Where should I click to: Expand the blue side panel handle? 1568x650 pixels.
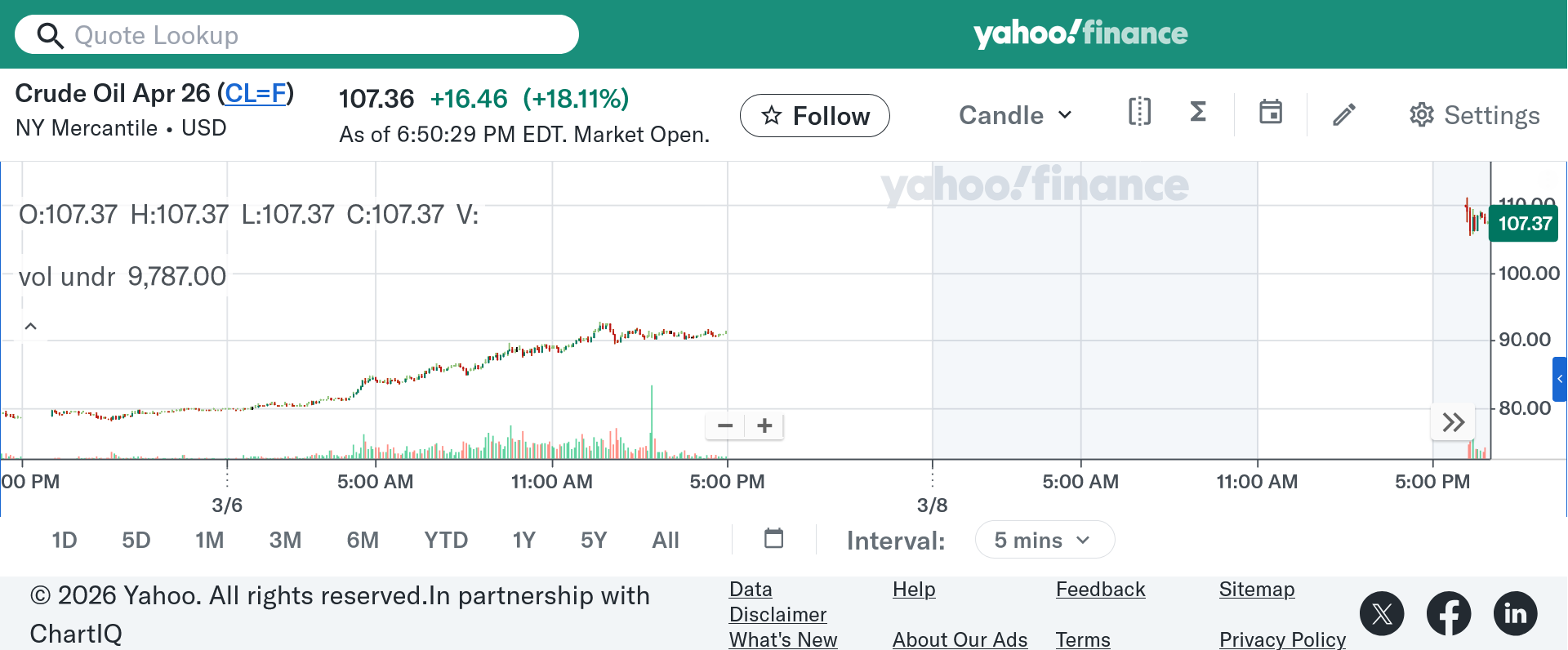[x=1560, y=379]
